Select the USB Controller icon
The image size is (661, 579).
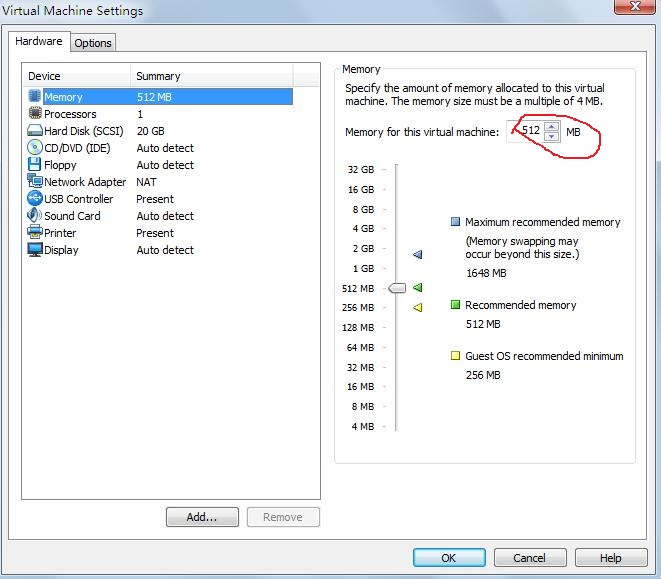click(35, 198)
